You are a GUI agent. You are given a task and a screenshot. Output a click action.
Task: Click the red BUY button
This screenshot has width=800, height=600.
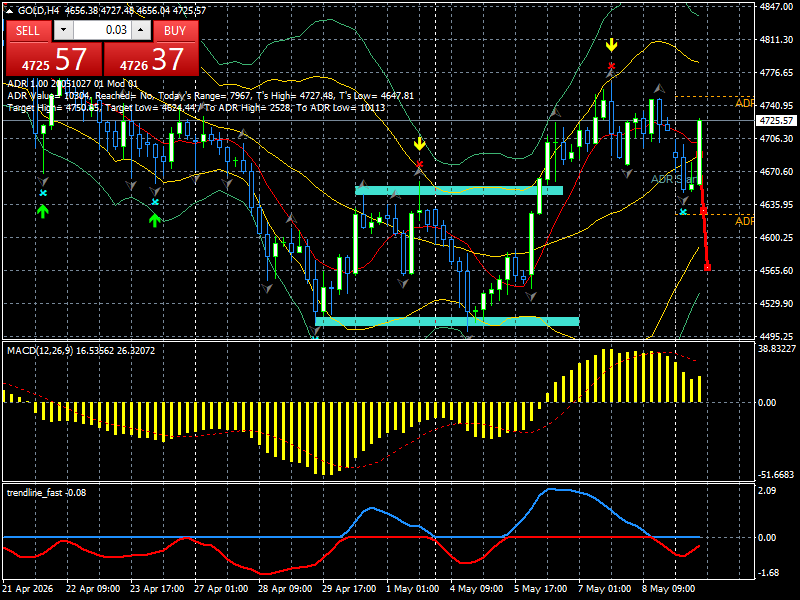(x=175, y=31)
